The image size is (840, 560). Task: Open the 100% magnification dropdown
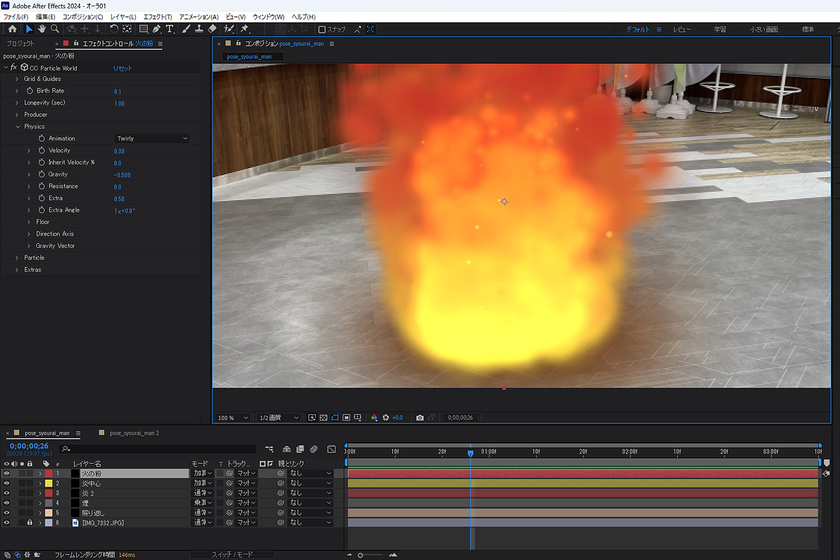232,417
